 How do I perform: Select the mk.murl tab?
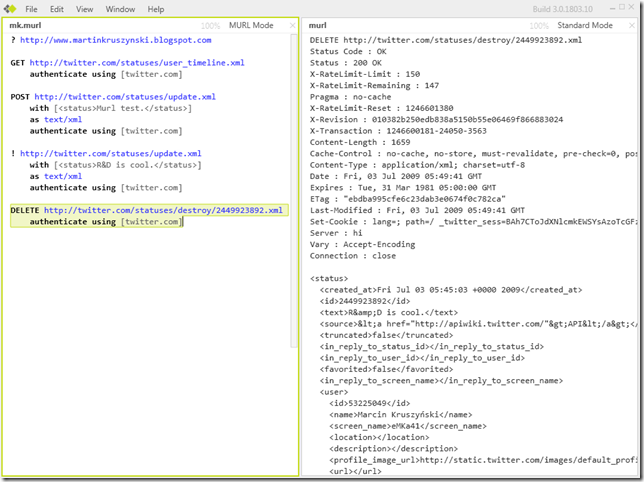click(25, 25)
